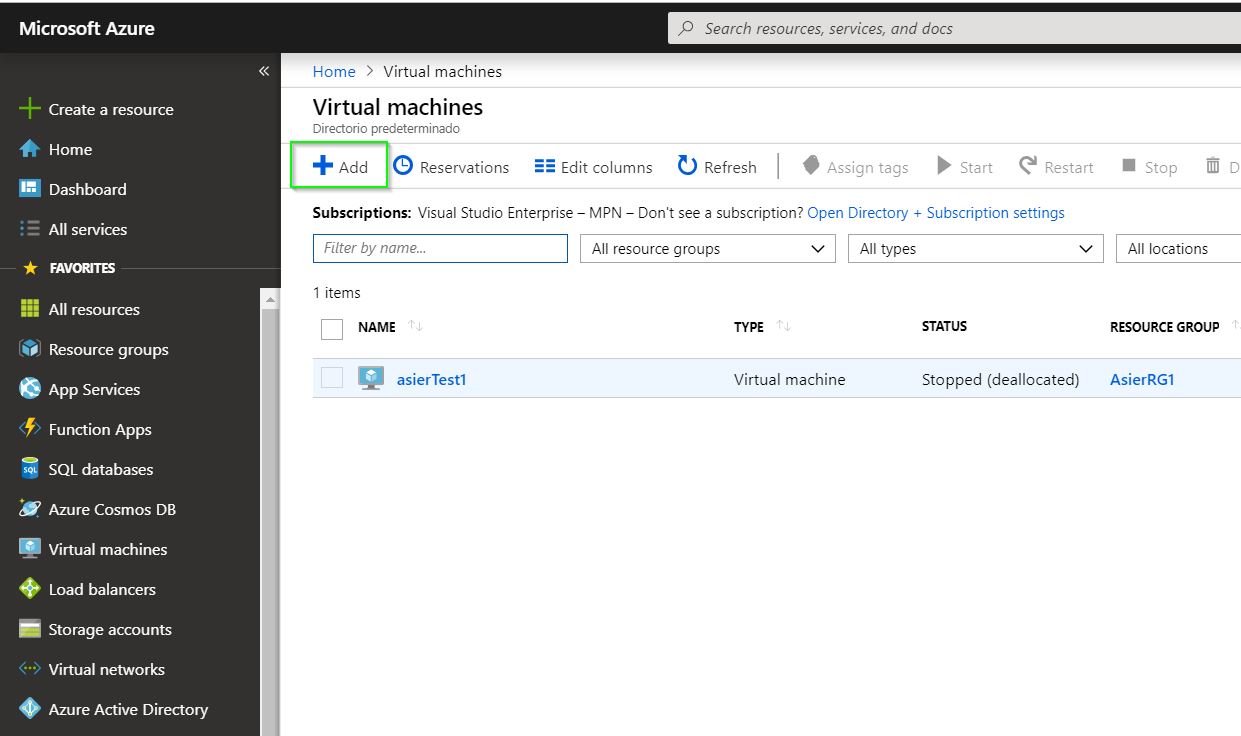Click the Storage accounts icon
This screenshot has height=736, width=1241.
pos(30,629)
